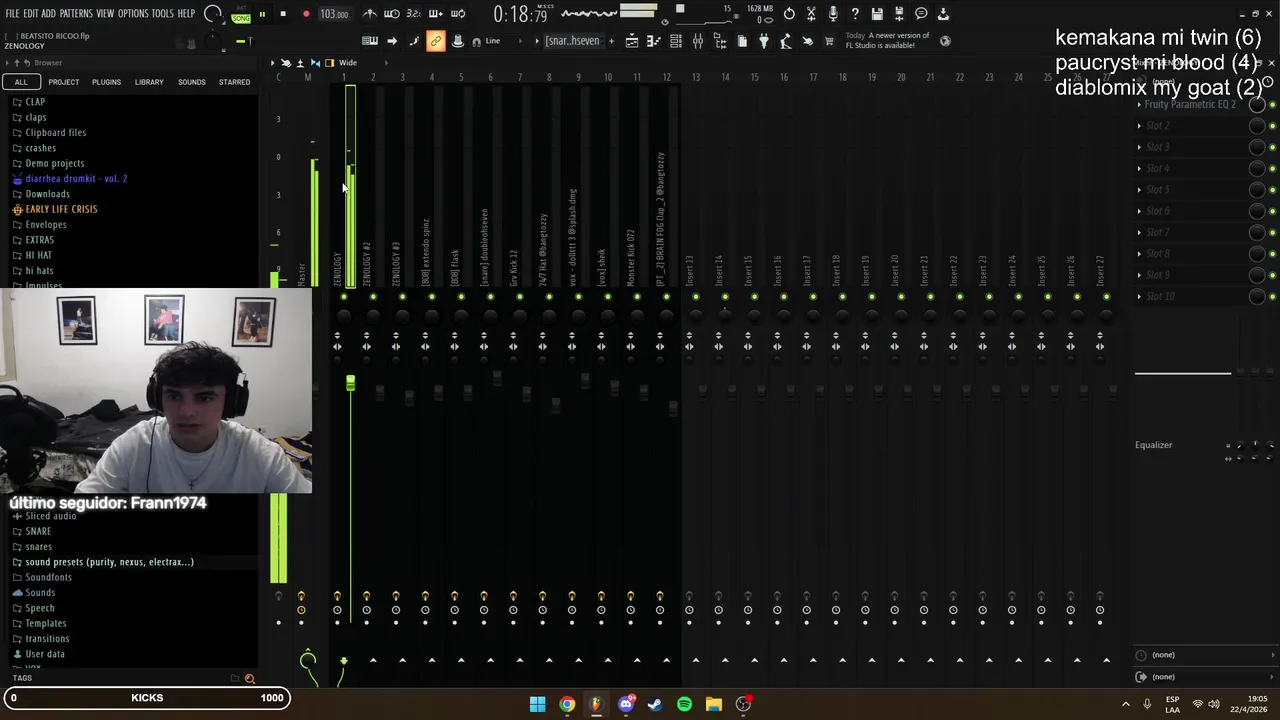Open the globe news icon
Viewport: 1280px width, 720px height.
[x=945, y=41]
